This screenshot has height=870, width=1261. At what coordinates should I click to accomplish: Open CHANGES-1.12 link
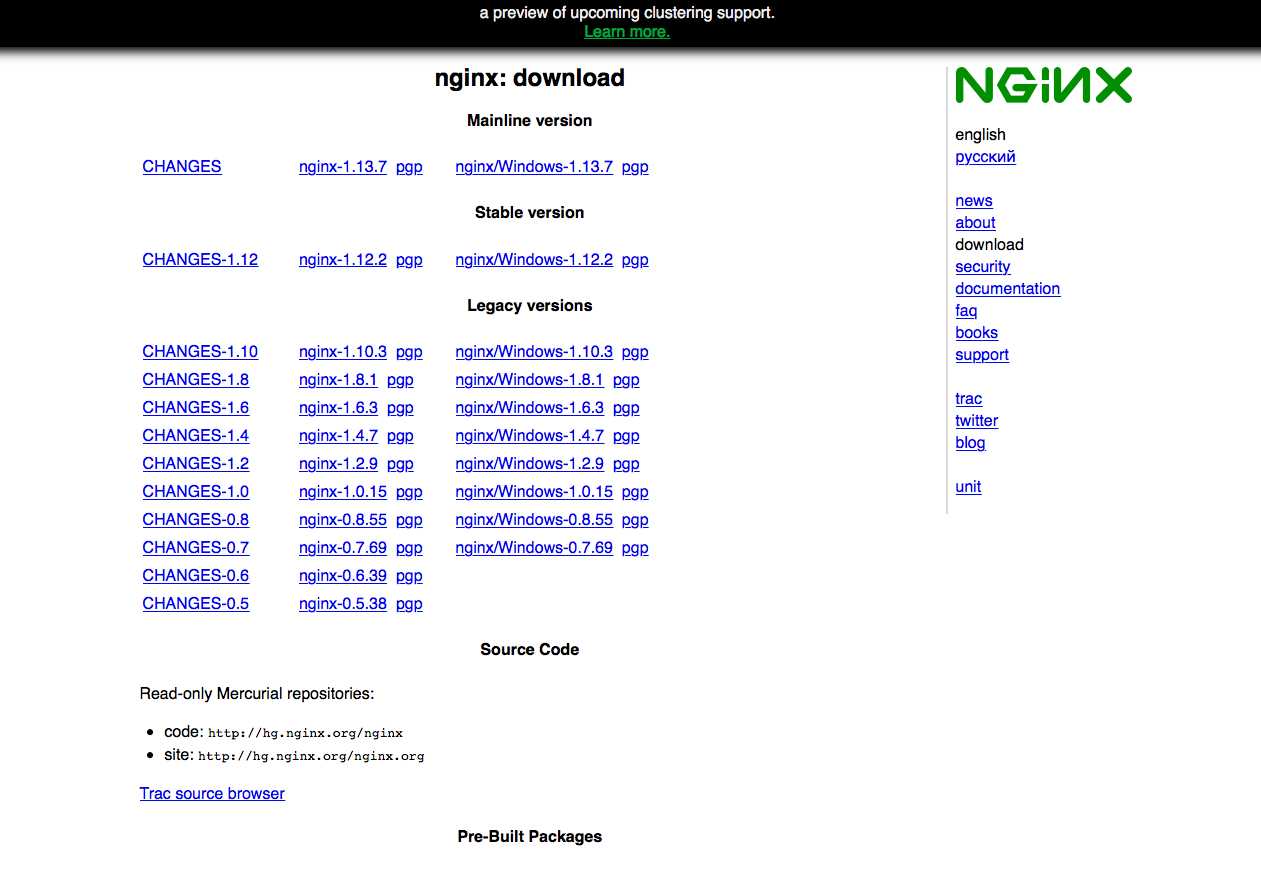(200, 260)
